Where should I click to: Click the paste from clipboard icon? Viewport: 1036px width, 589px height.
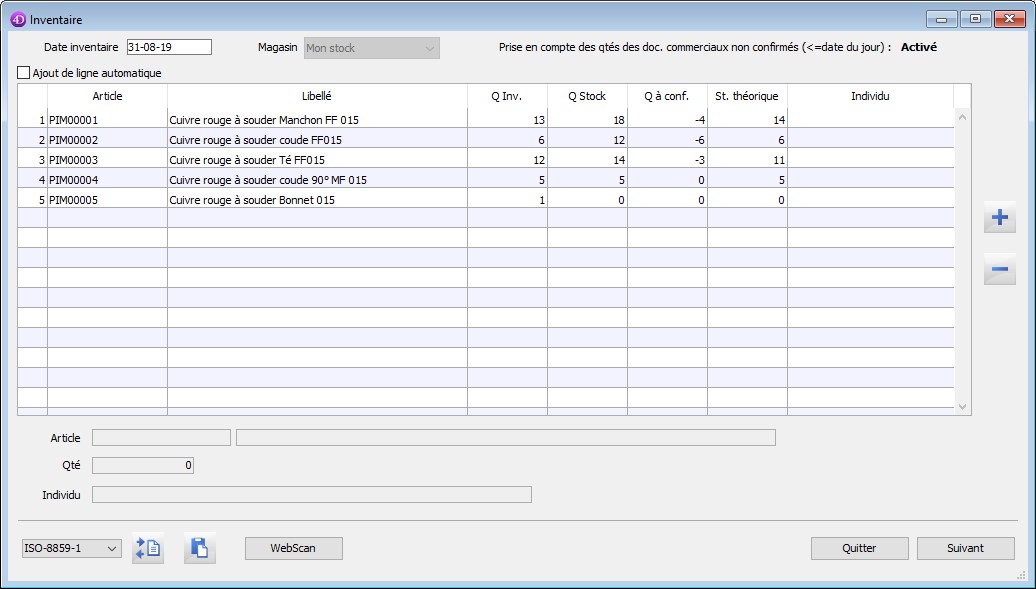pyautogui.click(x=199, y=548)
